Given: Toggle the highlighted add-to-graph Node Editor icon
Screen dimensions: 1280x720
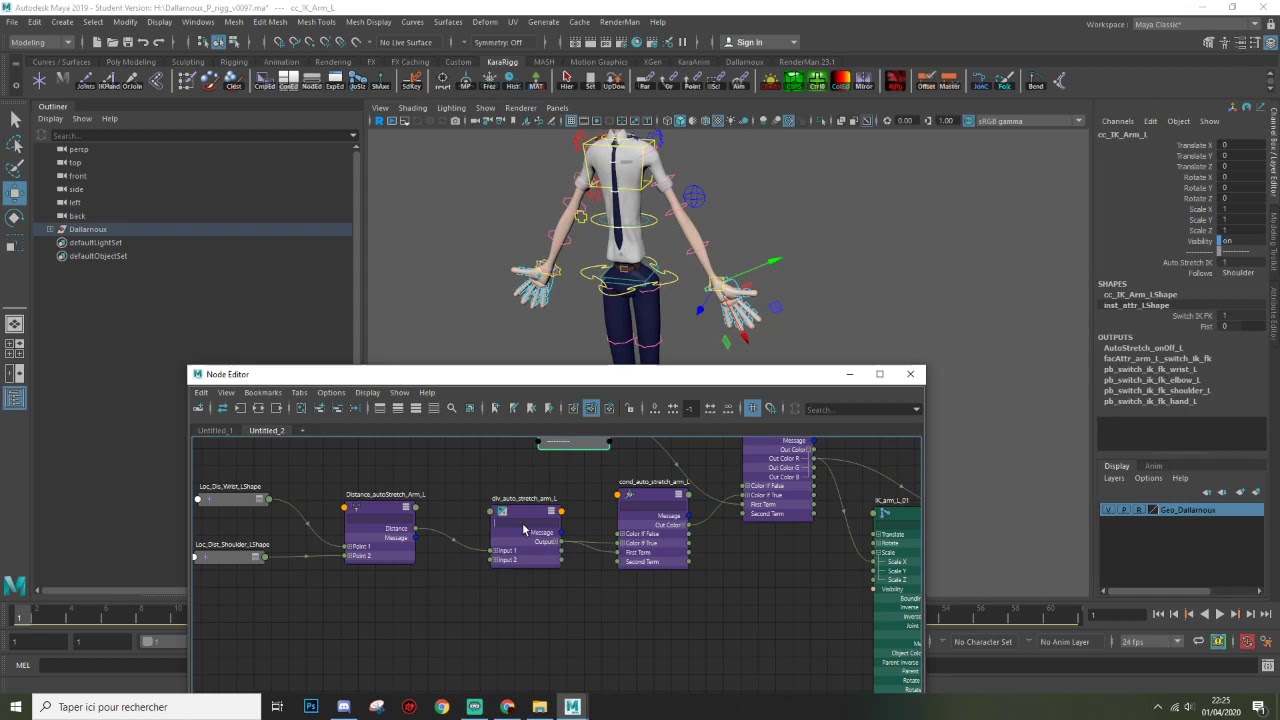Looking at the screenshot, I should [591, 408].
